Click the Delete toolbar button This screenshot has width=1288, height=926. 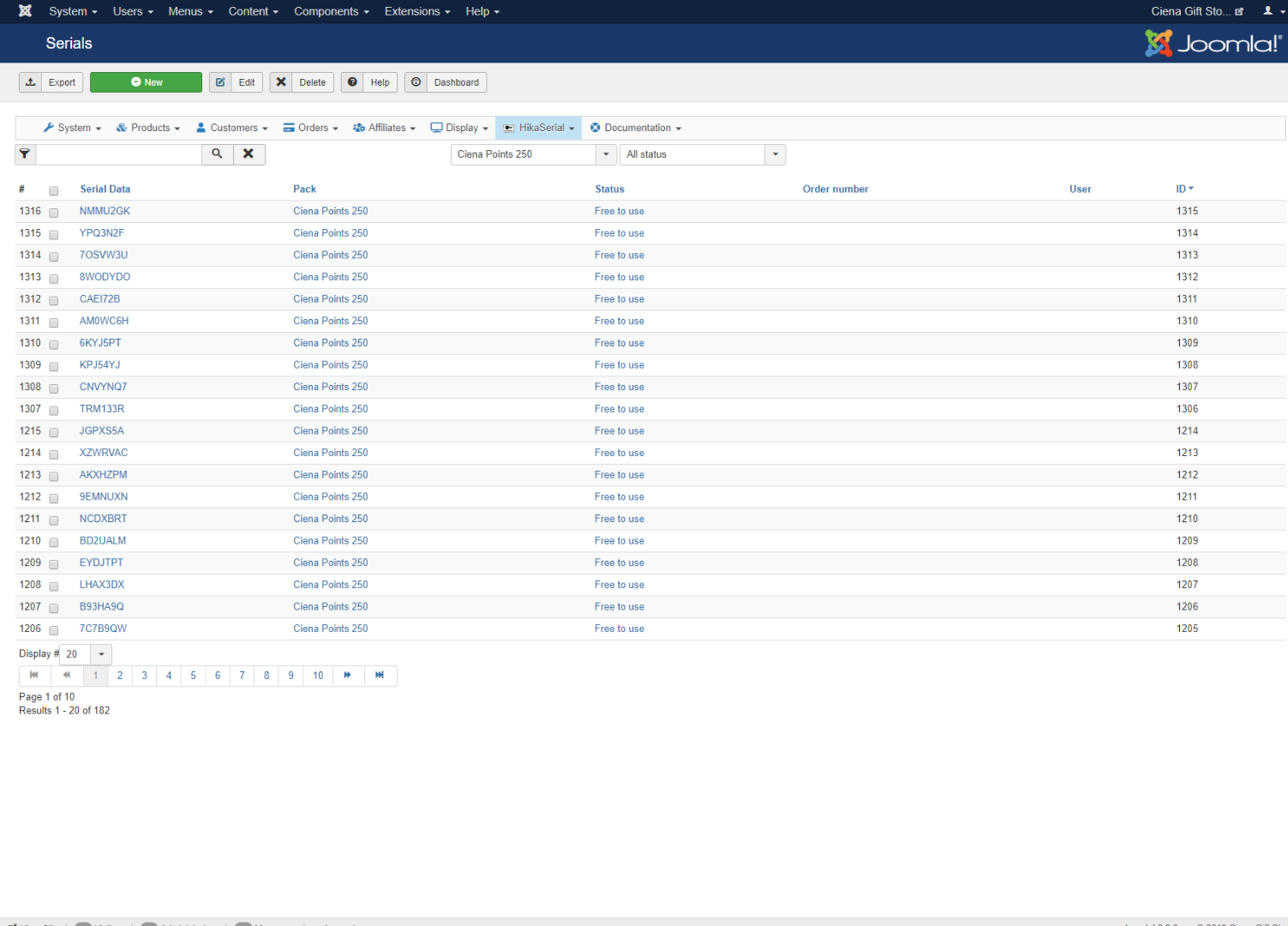(x=302, y=82)
